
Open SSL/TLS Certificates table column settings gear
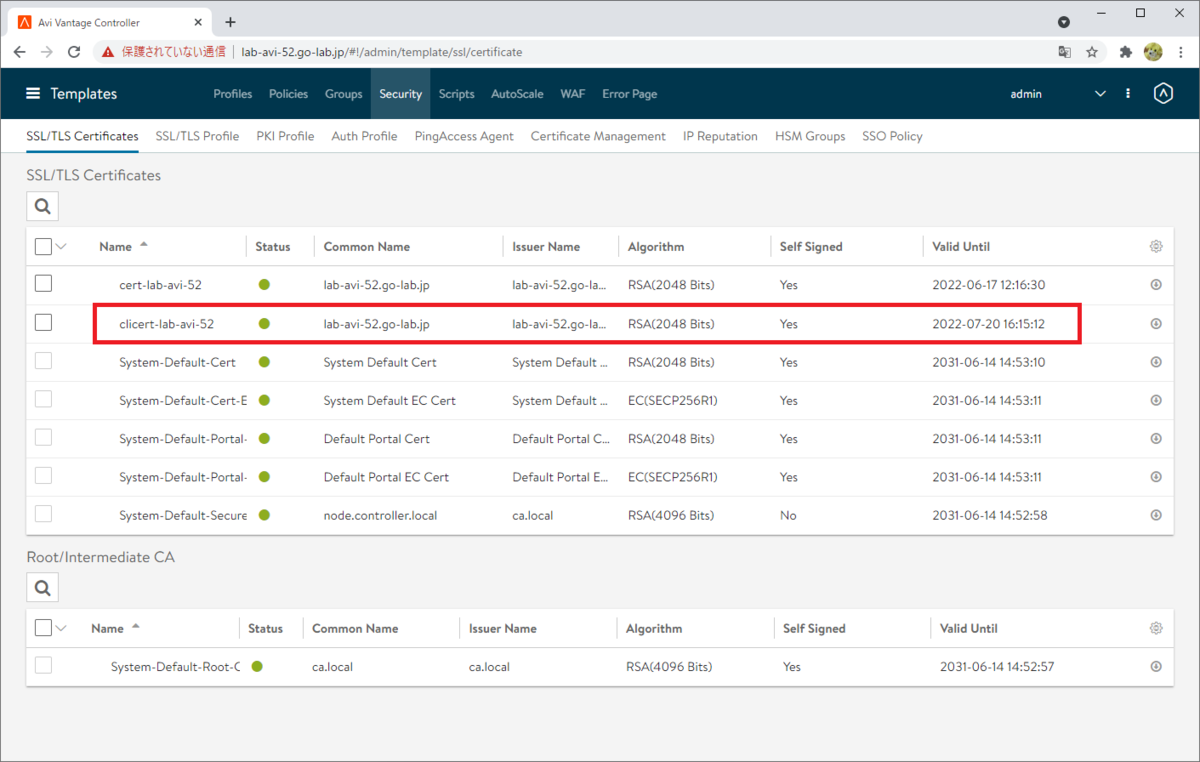1156,246
